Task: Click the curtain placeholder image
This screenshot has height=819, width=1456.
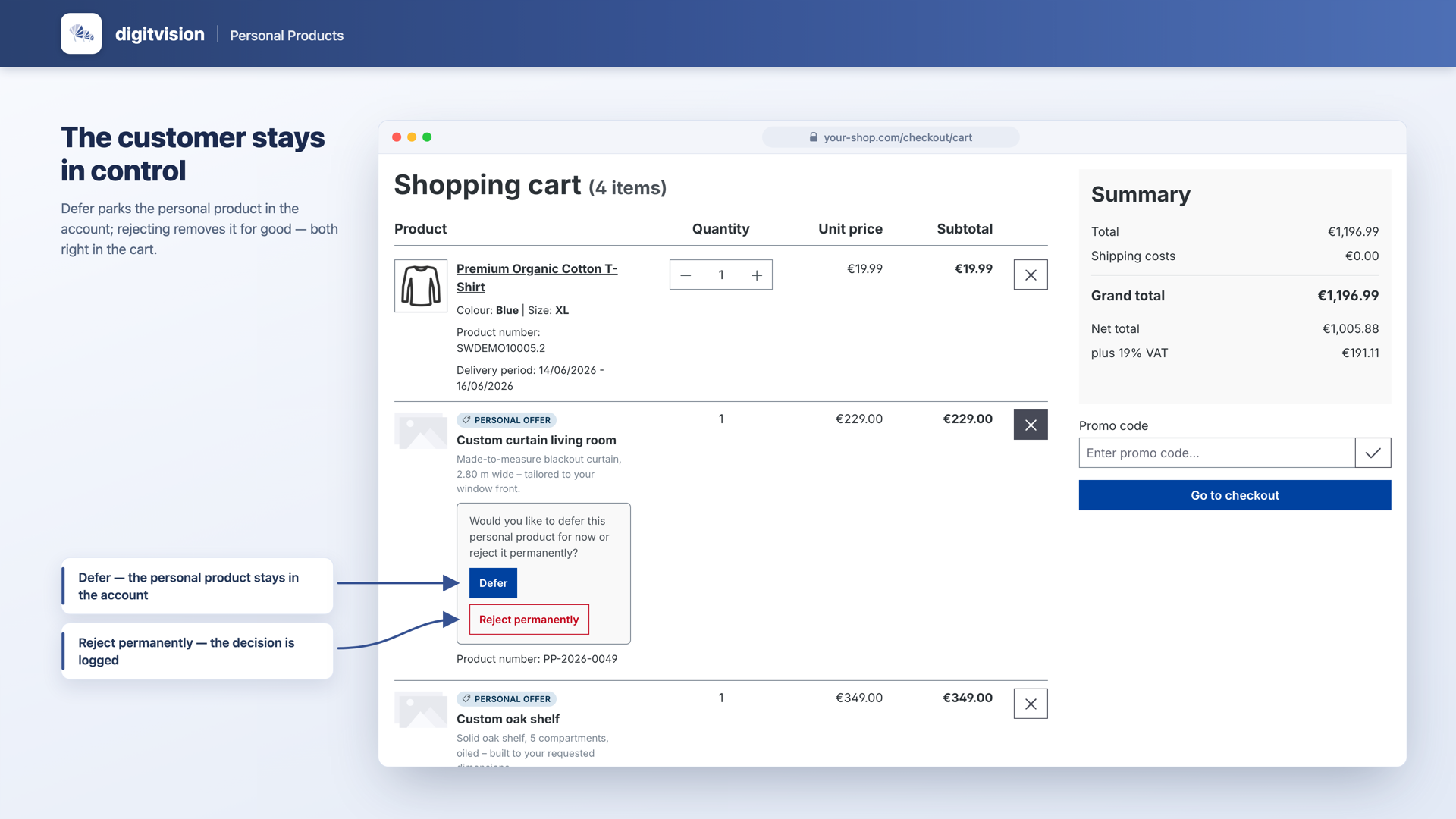Action: [x=421, y=431]
